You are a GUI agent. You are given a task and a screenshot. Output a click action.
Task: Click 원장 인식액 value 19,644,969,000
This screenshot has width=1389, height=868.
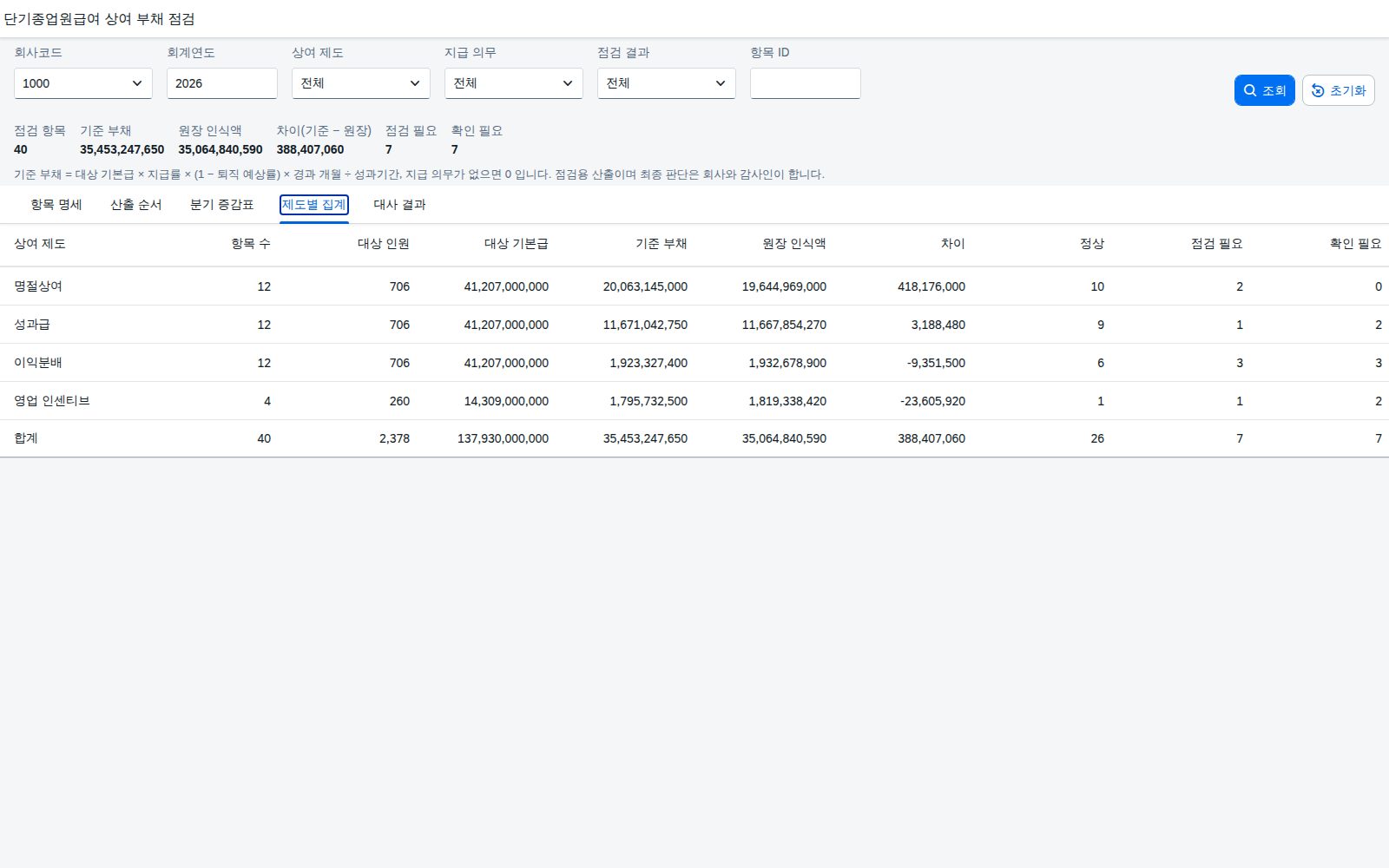(x=784, y=286)
